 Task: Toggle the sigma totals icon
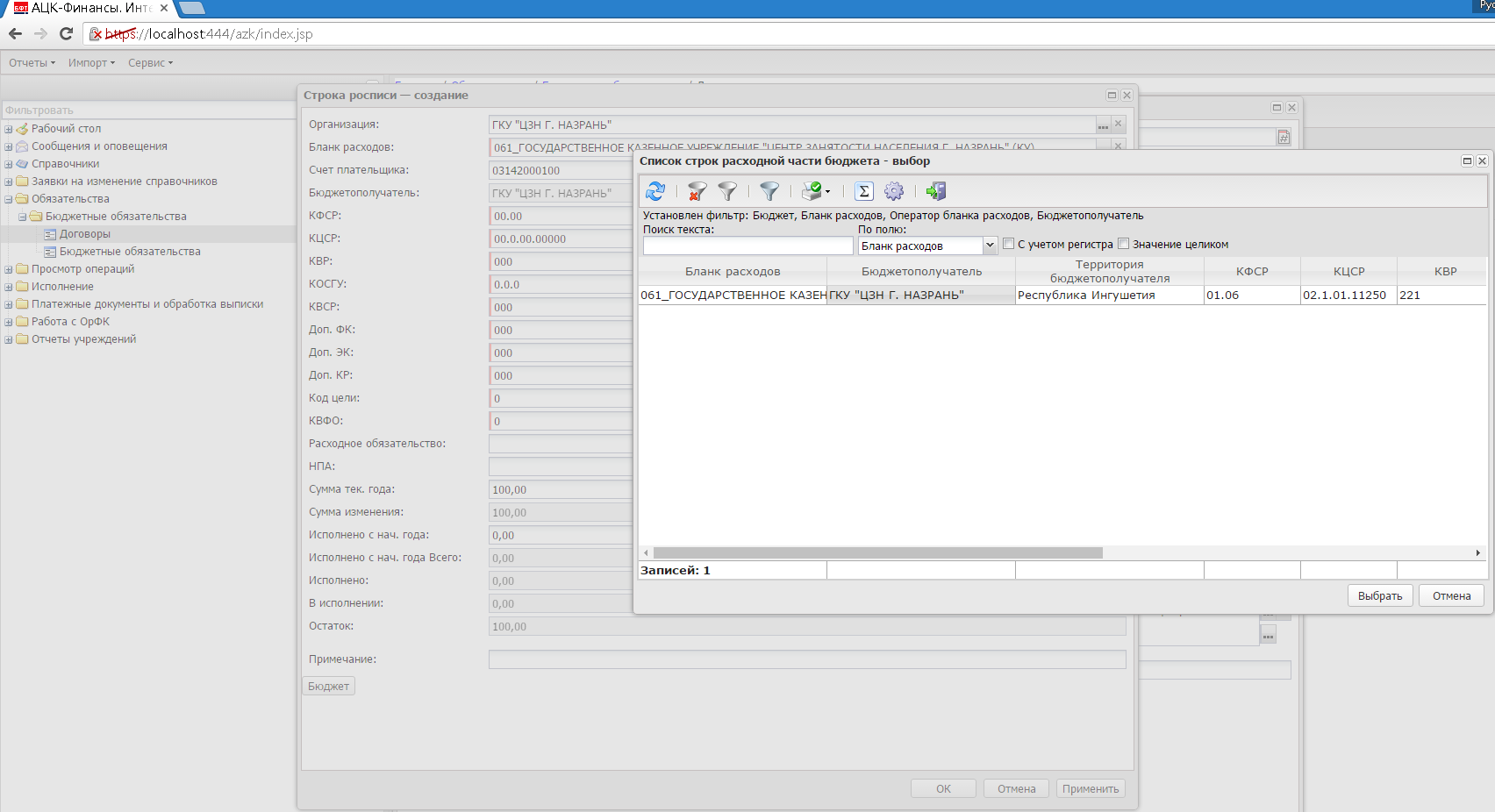pyautogui.click(x=864, y=191)
